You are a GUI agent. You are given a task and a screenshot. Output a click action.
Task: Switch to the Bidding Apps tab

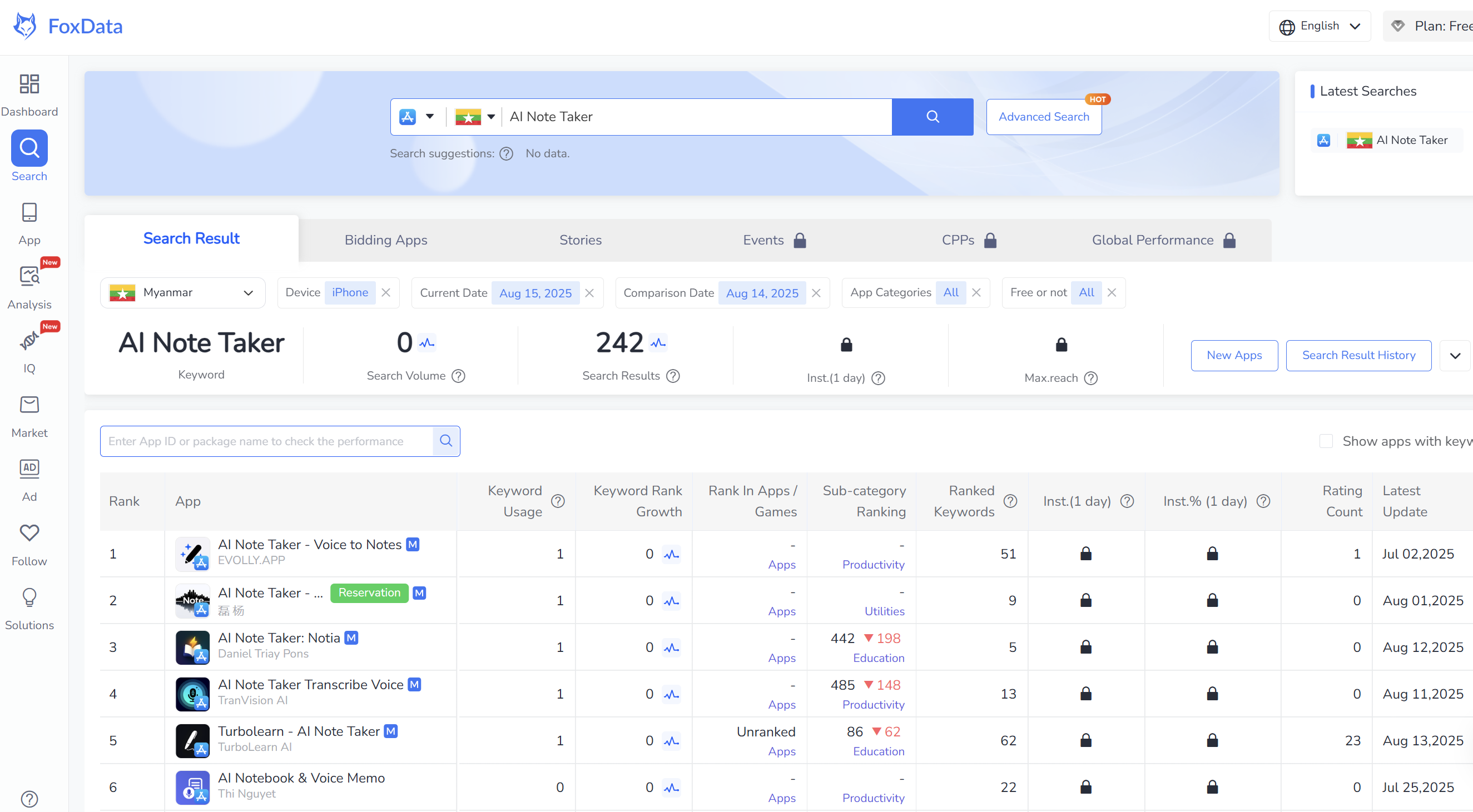tap(385, 240)
